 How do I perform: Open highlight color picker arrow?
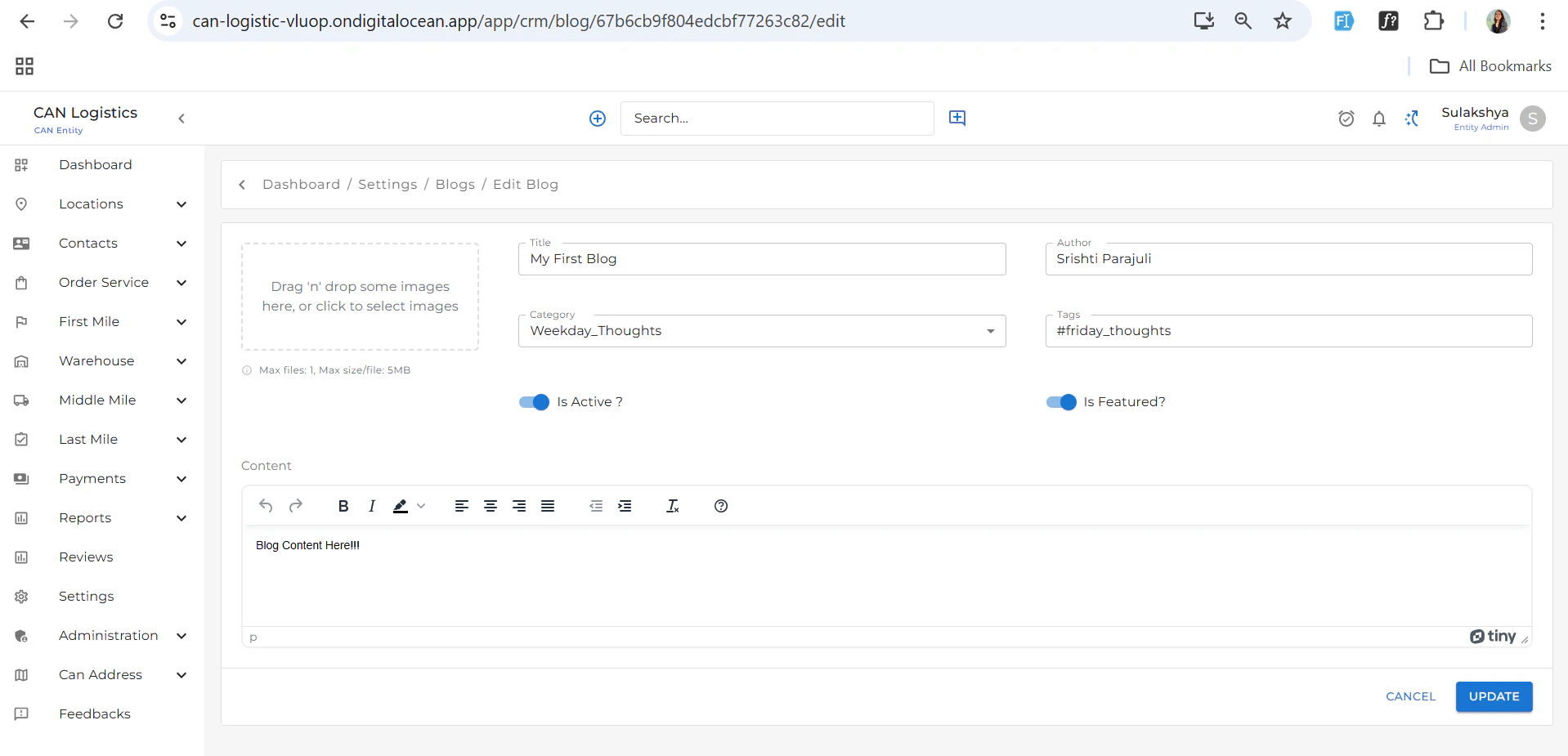(421, 506)
